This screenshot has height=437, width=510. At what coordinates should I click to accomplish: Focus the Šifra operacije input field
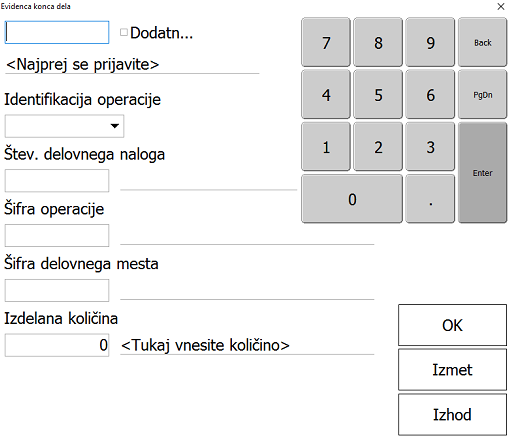(x=57, y=235)
